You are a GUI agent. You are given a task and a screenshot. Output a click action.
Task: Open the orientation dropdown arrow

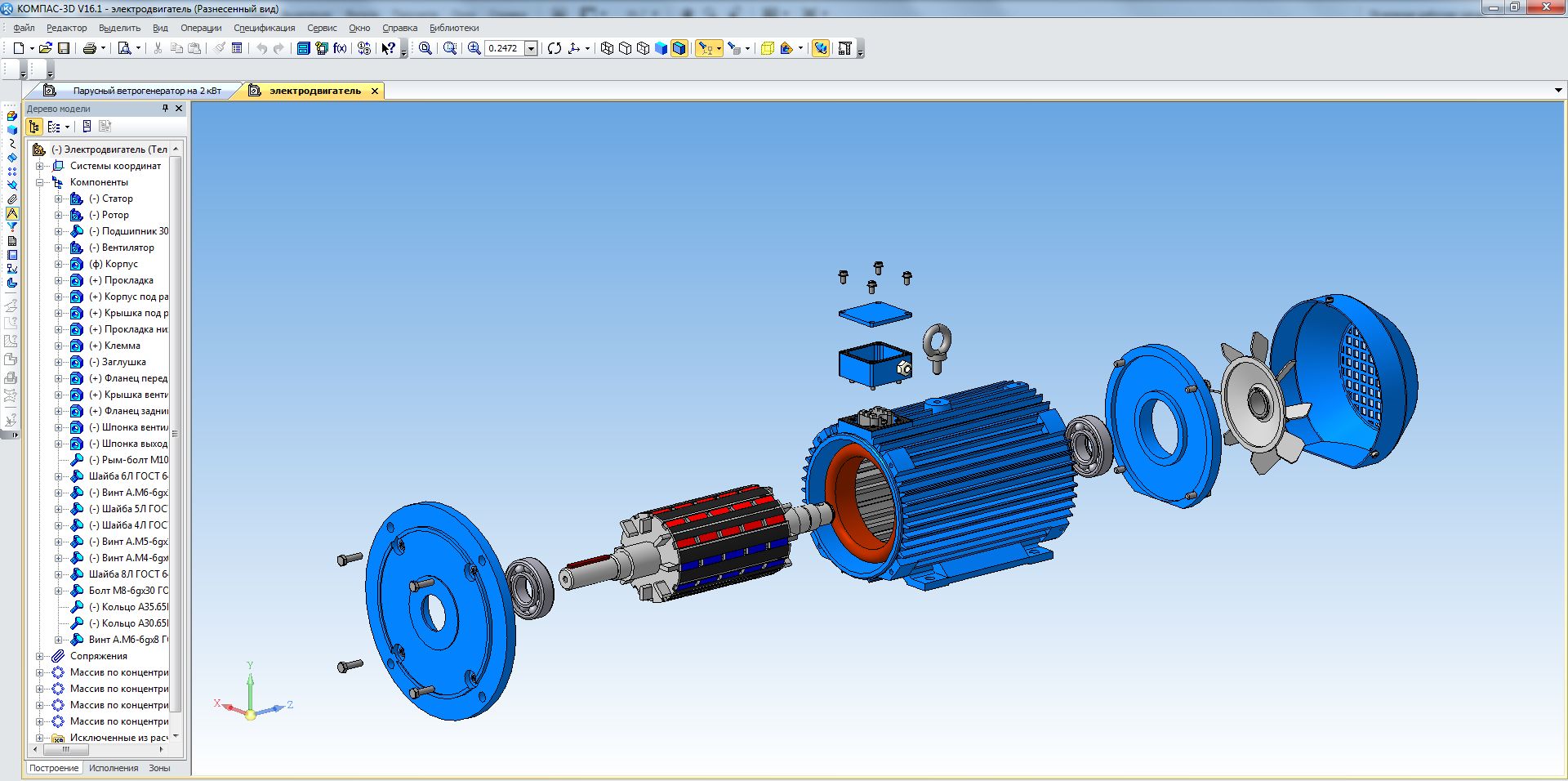[587, 48]
